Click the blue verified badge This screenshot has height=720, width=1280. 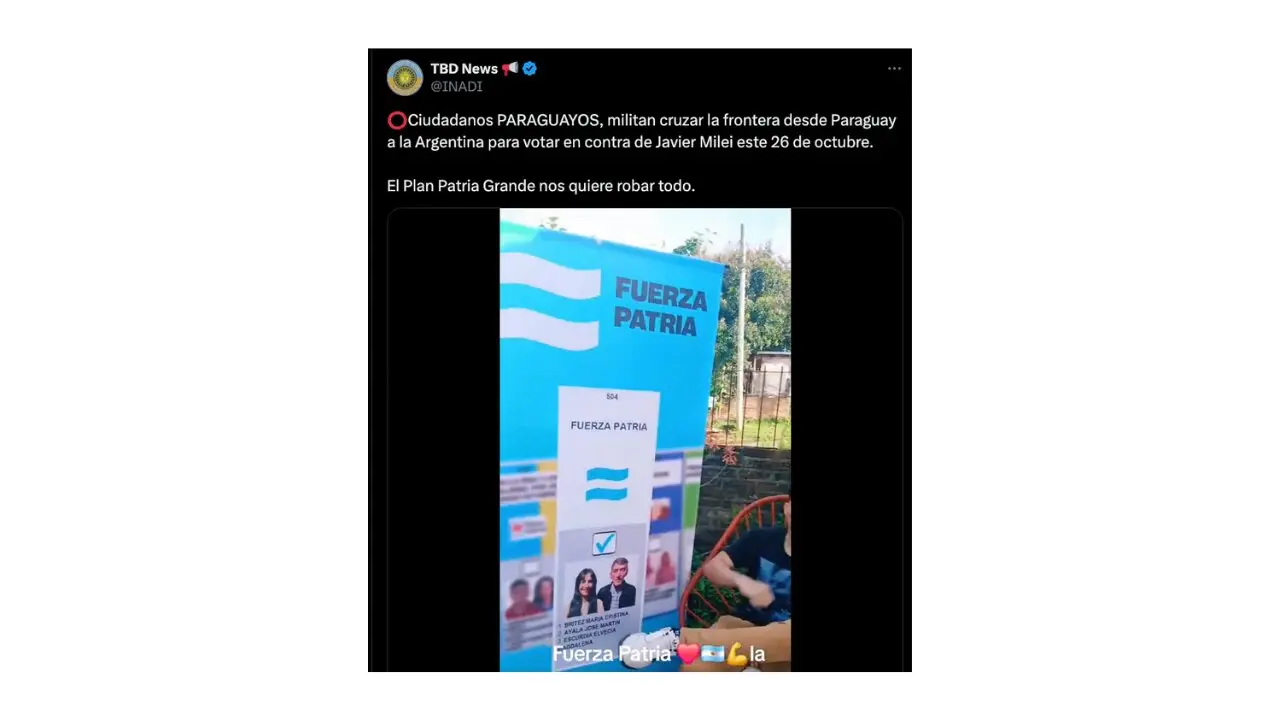point(530,69)
